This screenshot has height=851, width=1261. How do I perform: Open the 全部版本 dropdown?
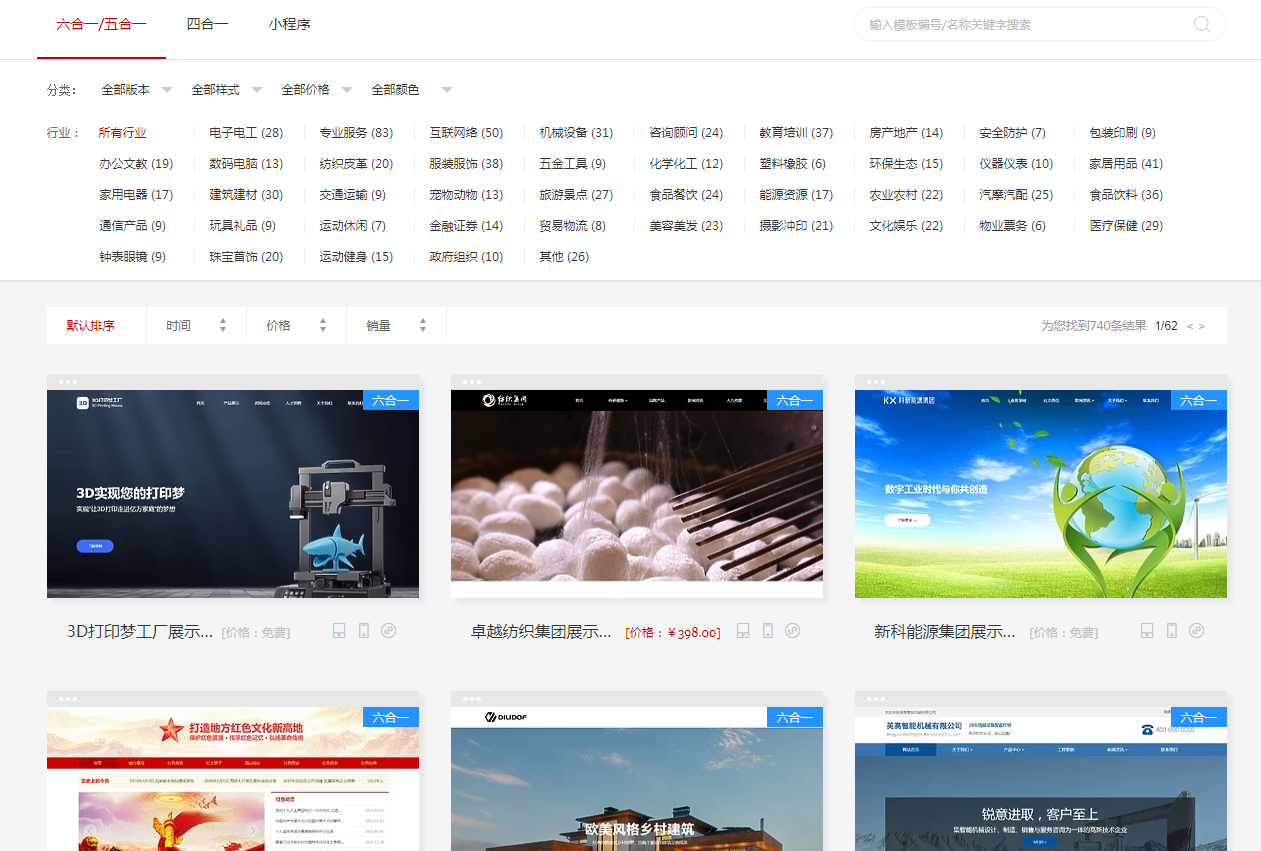tap(137, 90)
